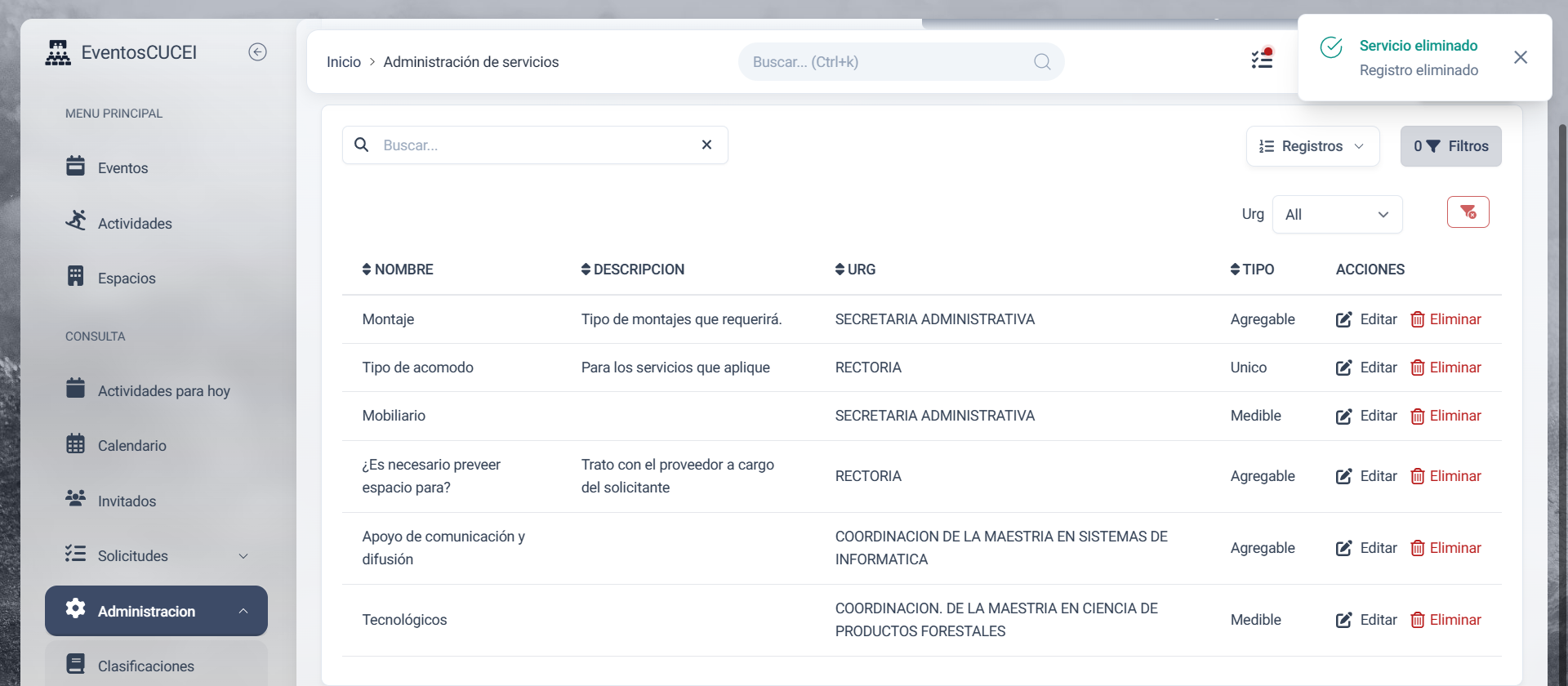Click the Mobiliario row's SECRETARIA ADMINISTRATIVA cell
Viewport: 1568px width, 686px height.
tap(934, 416)
